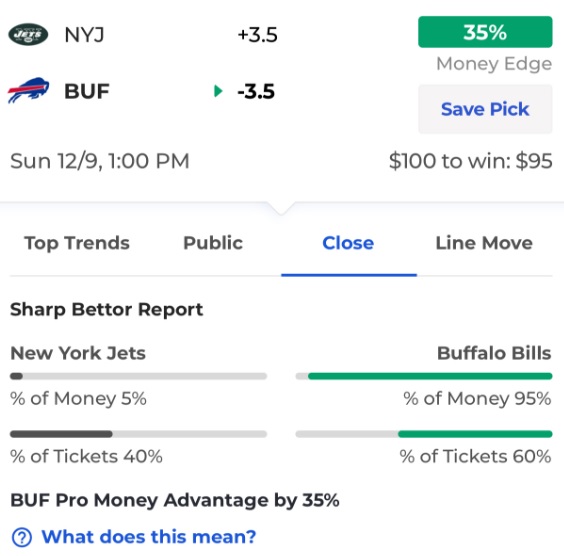Select the Close tab
The width and height of the screenshot is (564, 556).
[348, 243]
